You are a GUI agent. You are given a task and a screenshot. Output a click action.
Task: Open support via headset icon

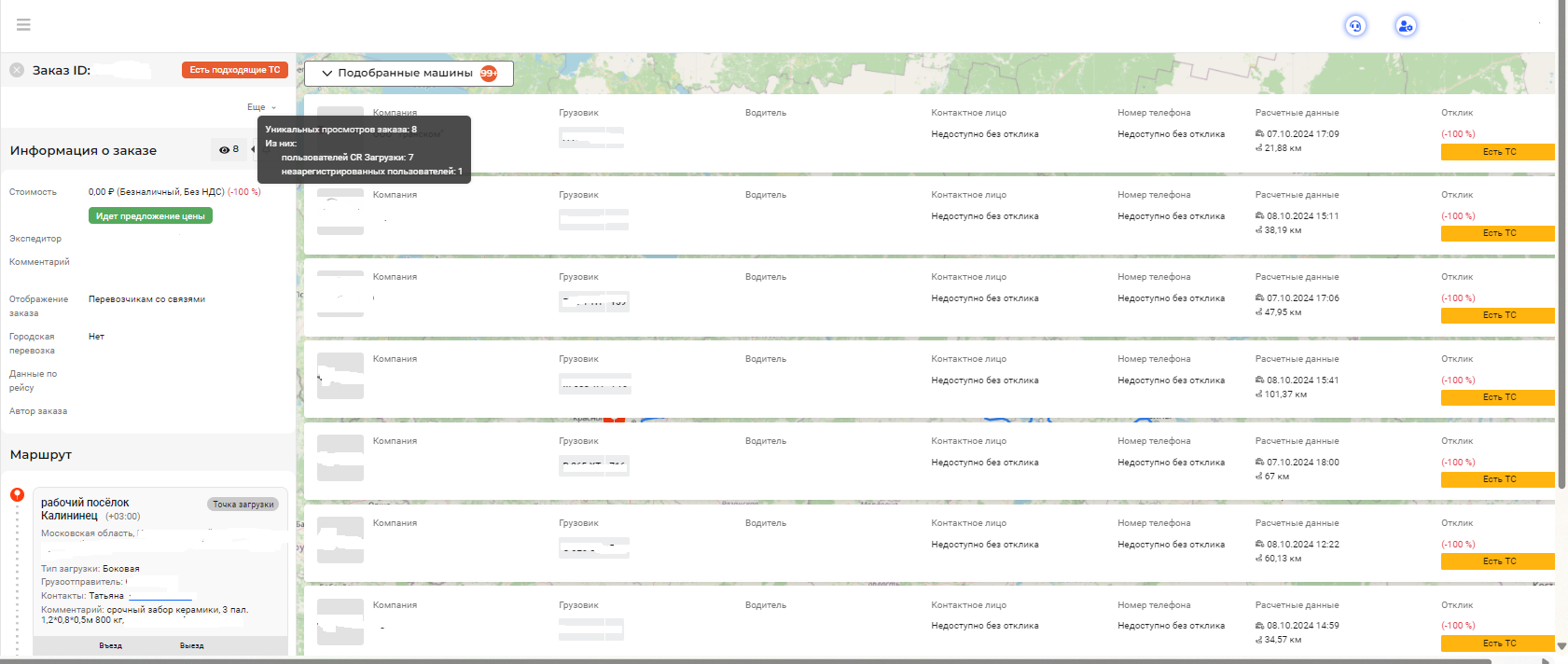[1355, 26]
